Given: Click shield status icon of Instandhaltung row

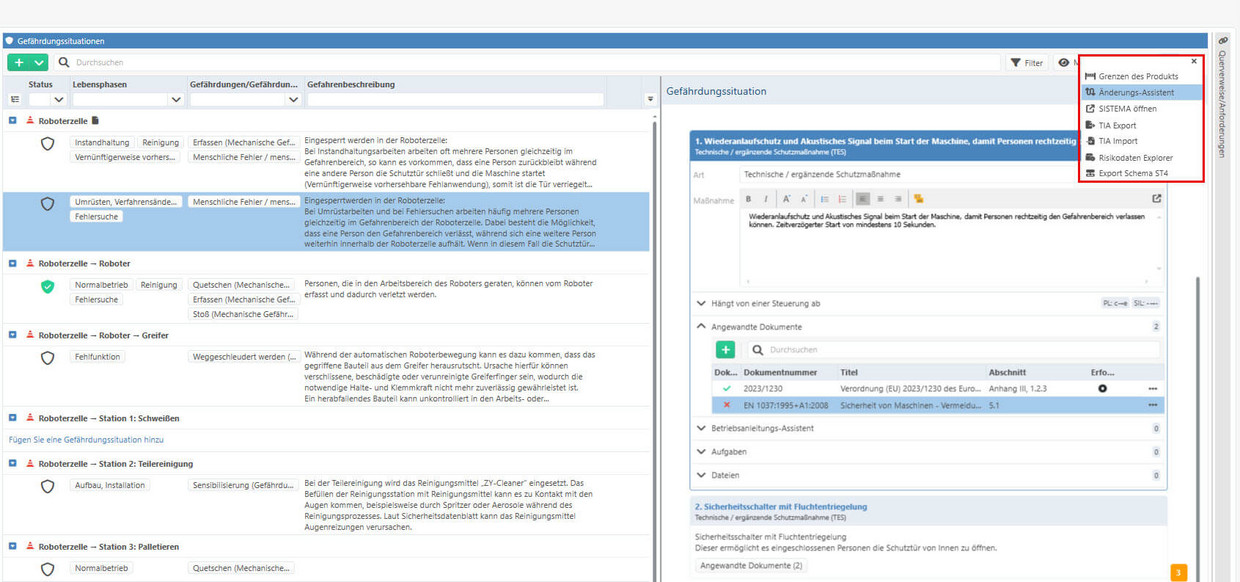Looking at the screenshot, I should pos(47,144).
